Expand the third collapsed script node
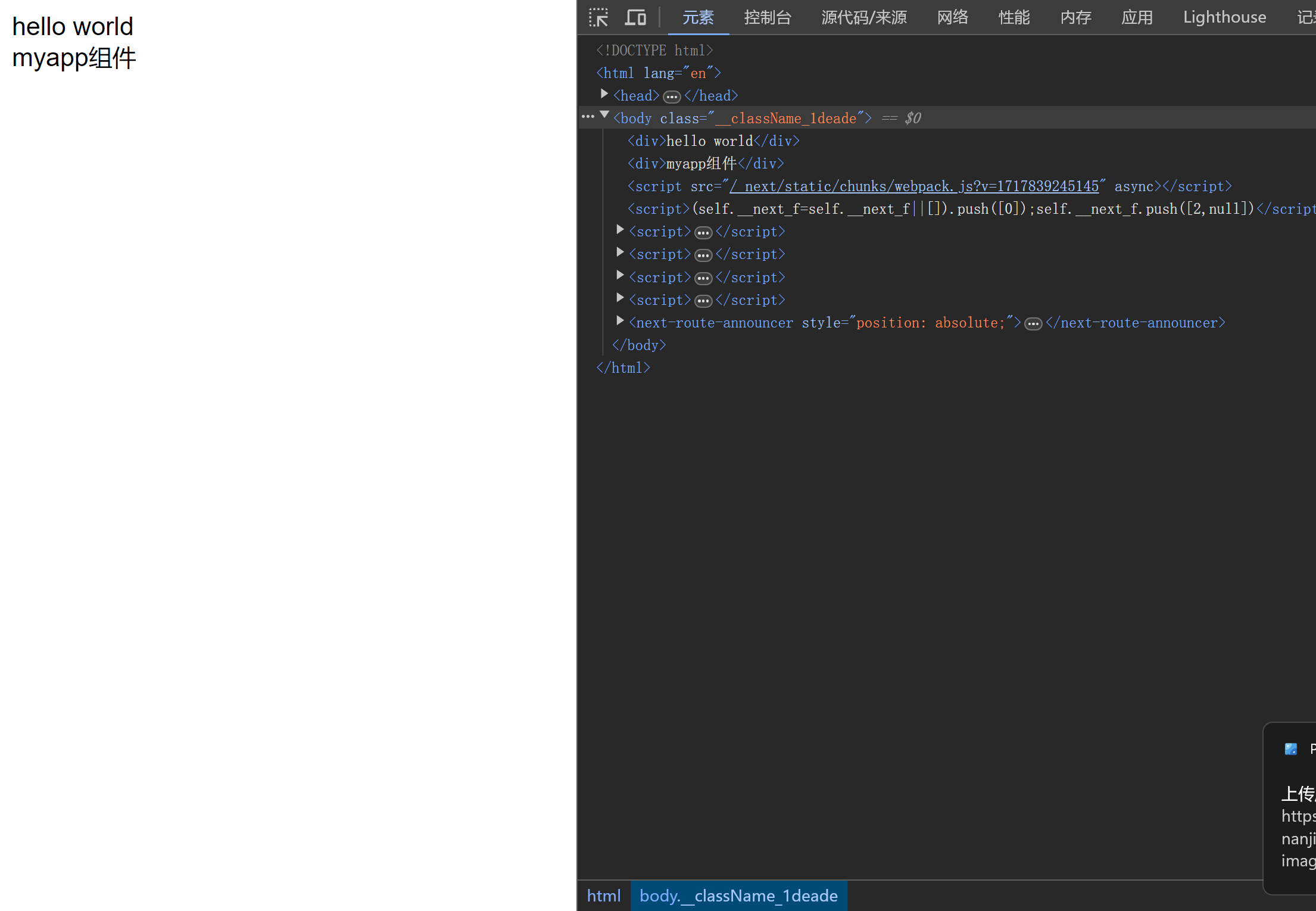Image resolution: width=1316 pixels, height=911 pixels. click(620, 275)
